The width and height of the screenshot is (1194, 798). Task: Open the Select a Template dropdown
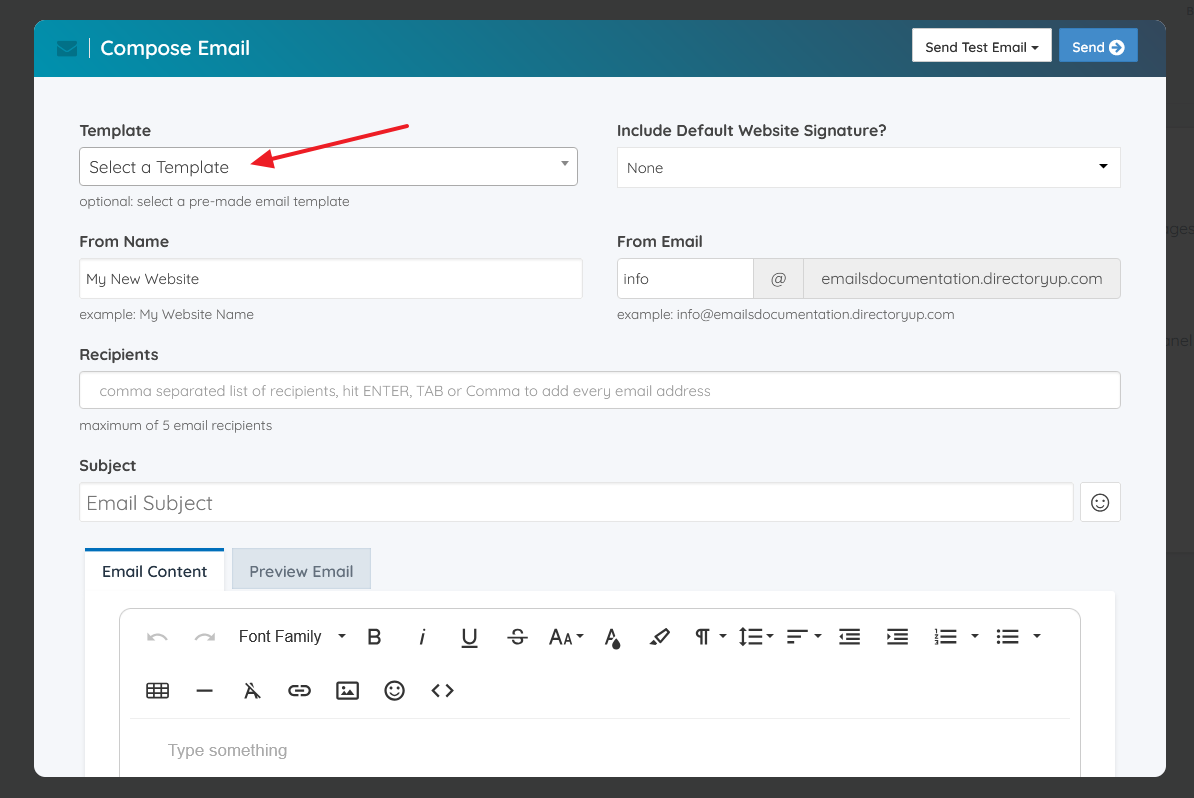(328, 167)
